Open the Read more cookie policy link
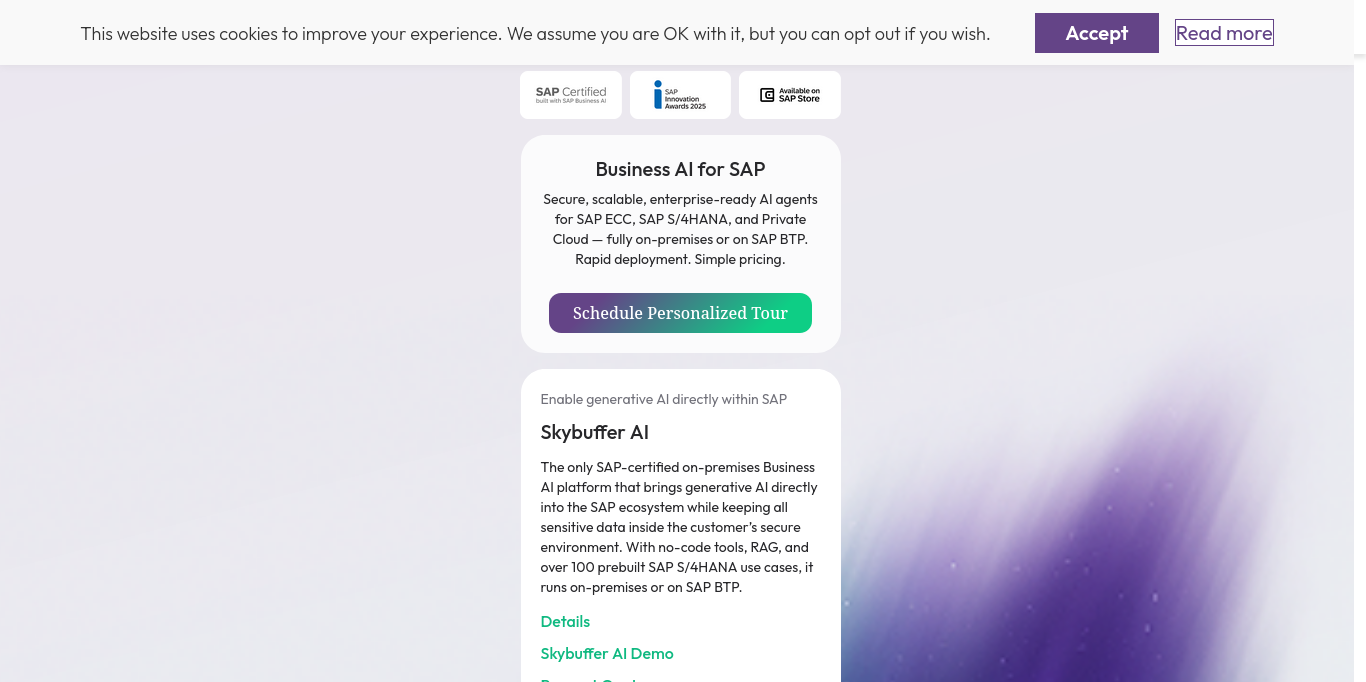 click(1224, 32)
